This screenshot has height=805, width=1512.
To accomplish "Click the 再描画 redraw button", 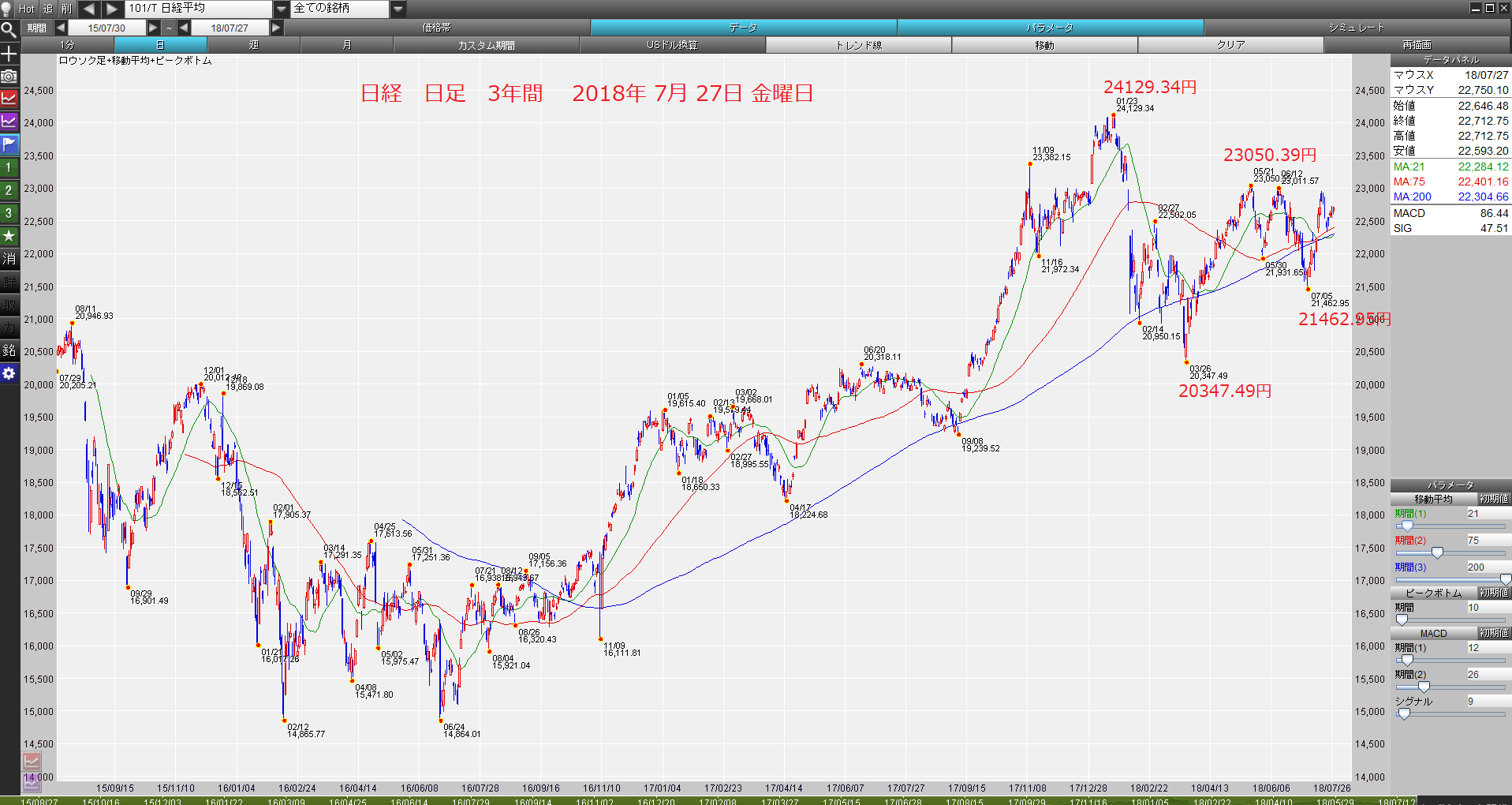I will pyautogui.click(x=1417, y=45).
